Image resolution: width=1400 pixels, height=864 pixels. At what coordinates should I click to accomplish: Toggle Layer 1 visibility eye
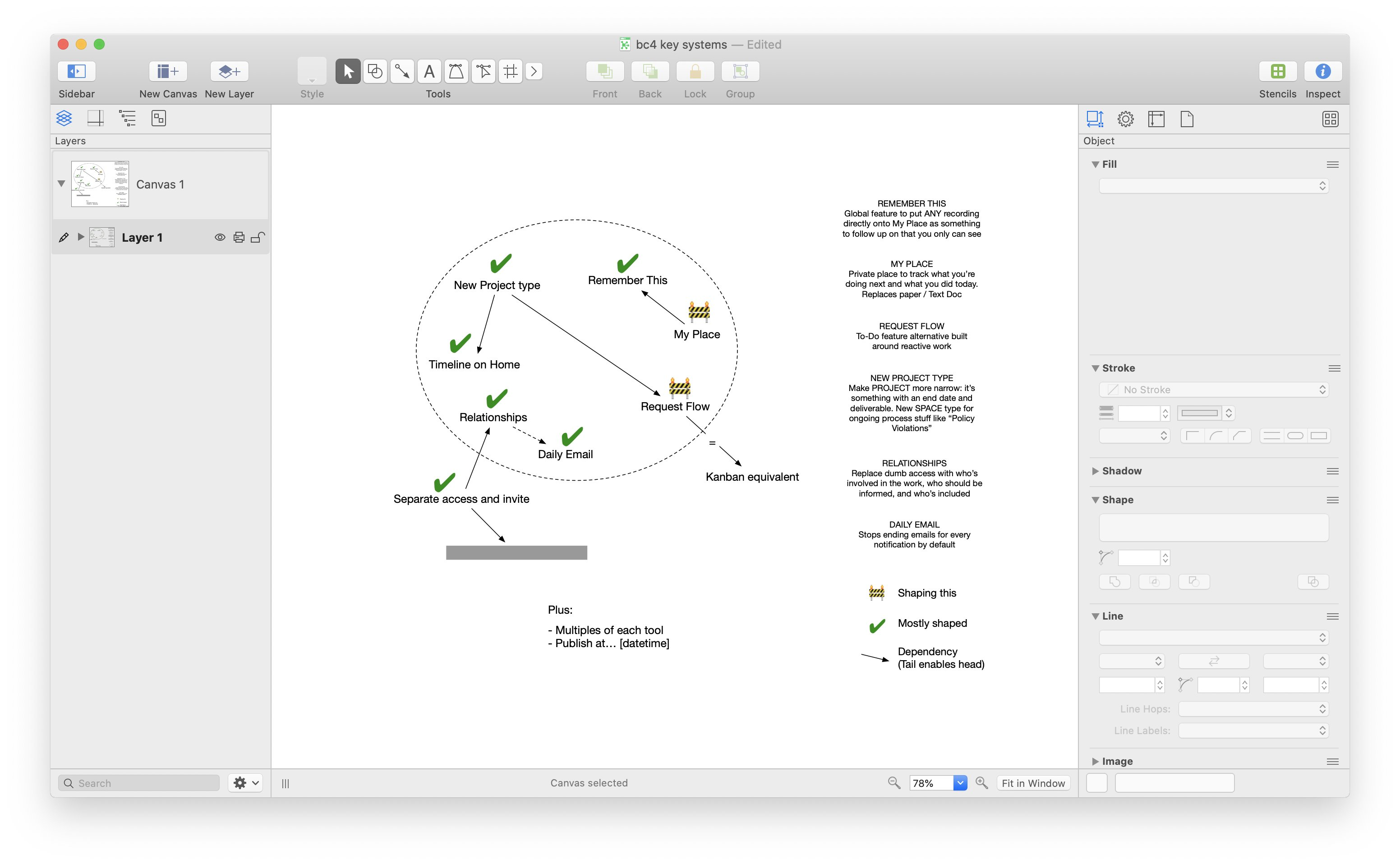click(x=220, y=237)
